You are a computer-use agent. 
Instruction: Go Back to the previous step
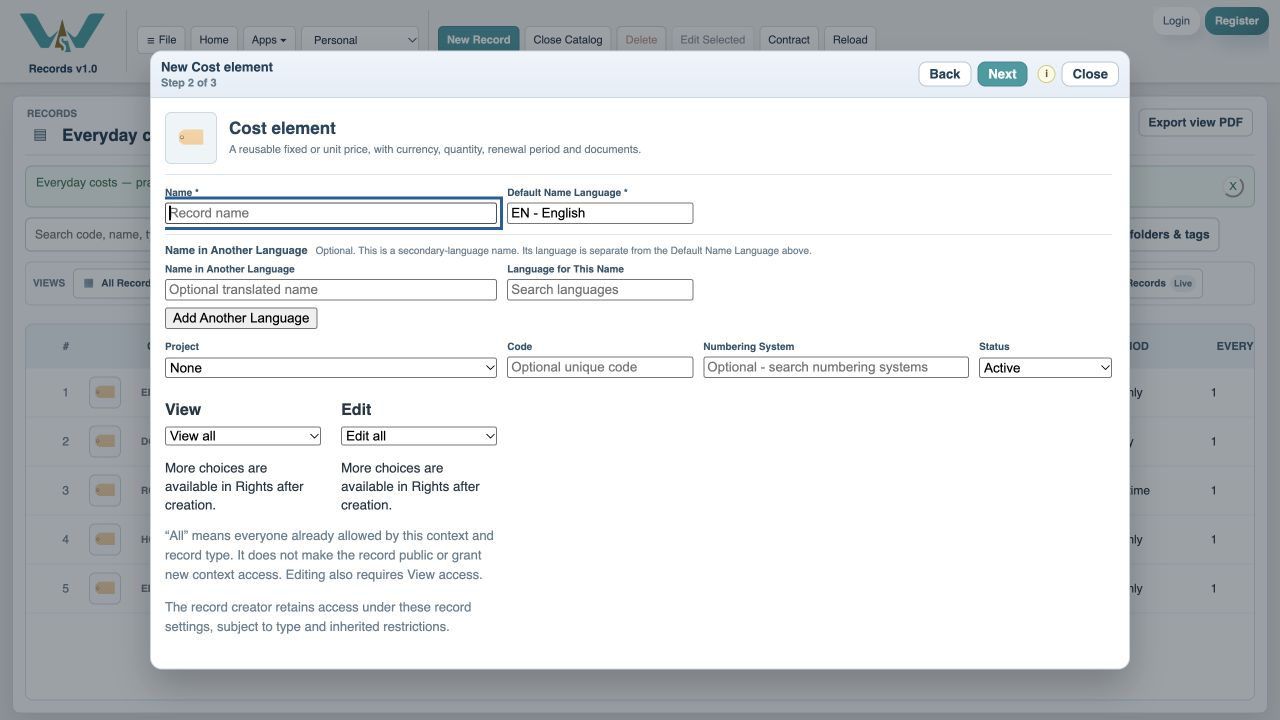pyautogui.click(x=945, y=74)
